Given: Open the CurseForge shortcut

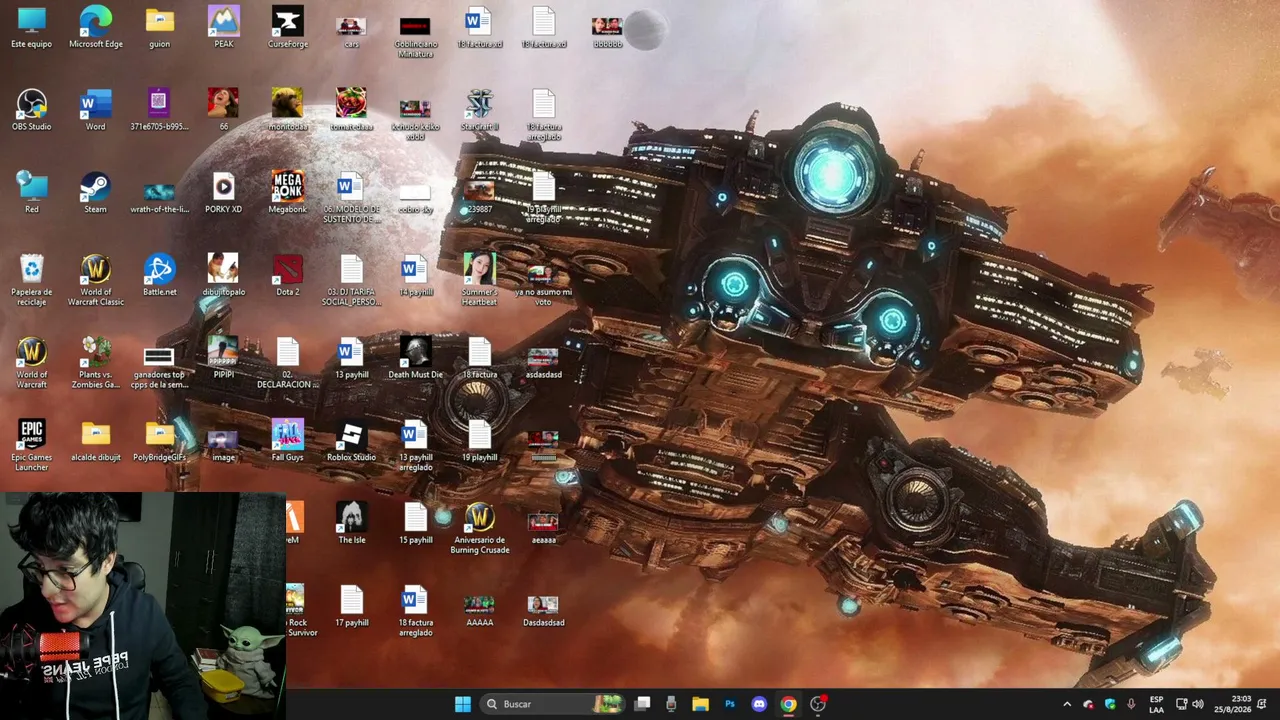Looking at the screenshot, I should click(x=287, y=28).
